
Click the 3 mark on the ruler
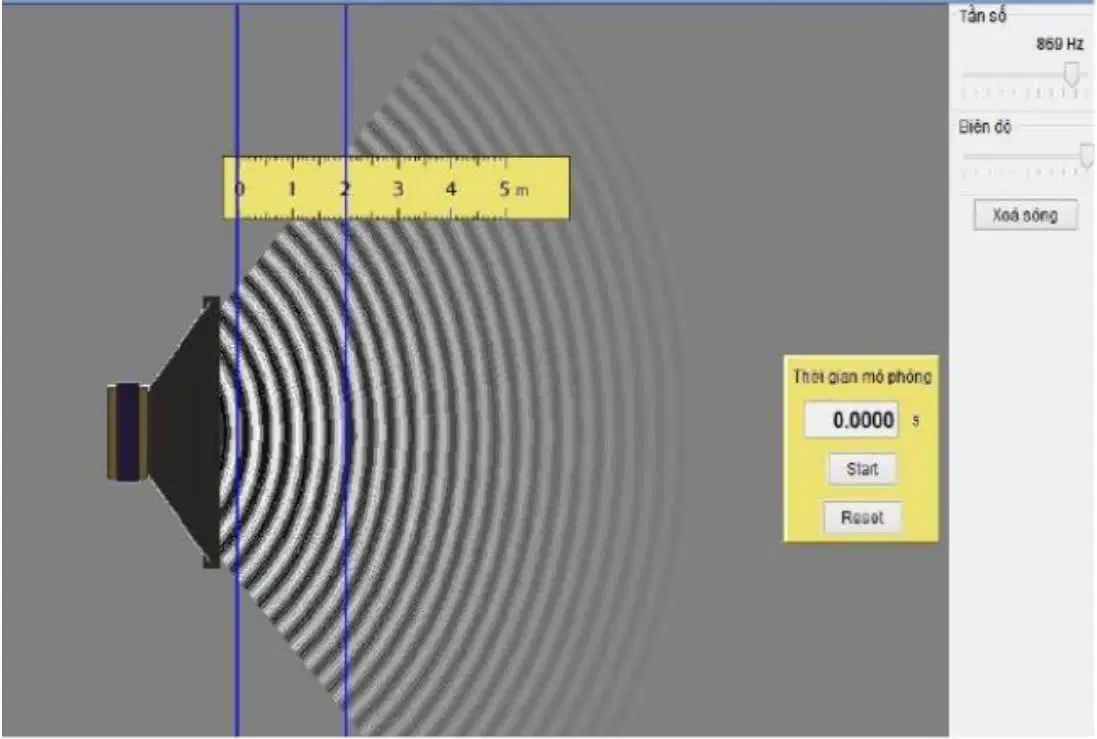pyautogui.click(x=397, y=189)
